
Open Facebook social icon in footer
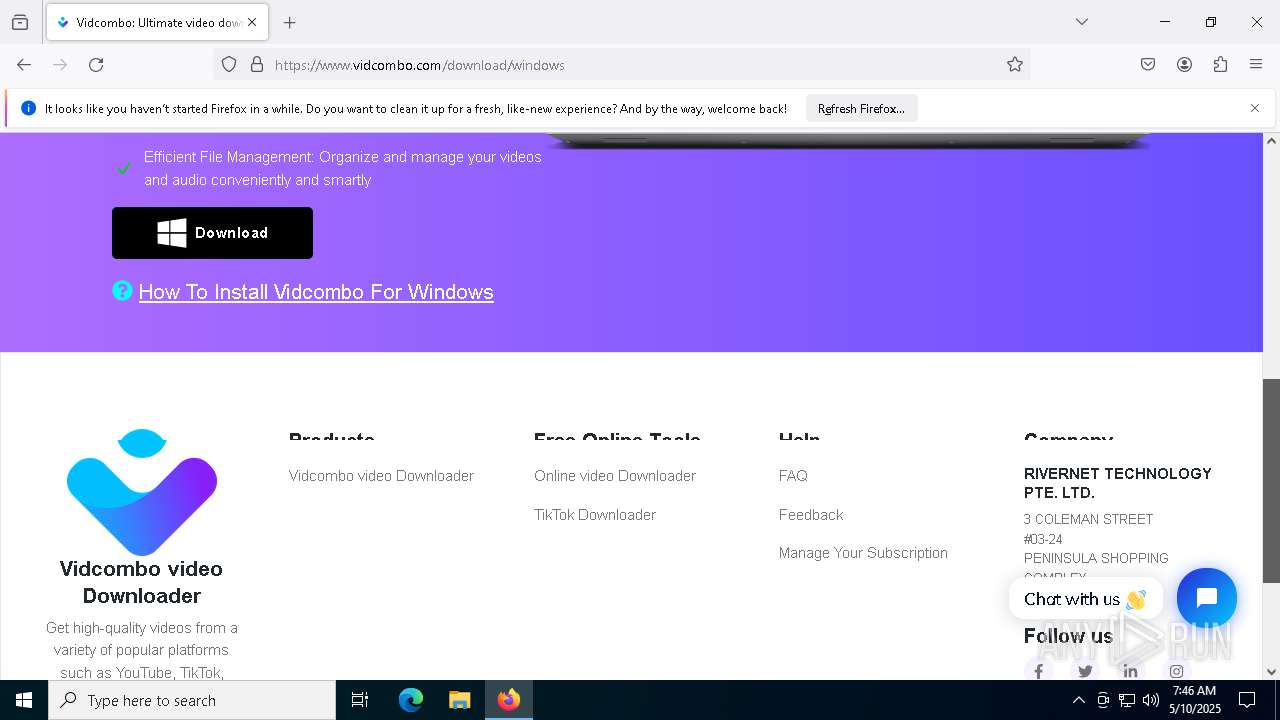tap(1039, 671)
